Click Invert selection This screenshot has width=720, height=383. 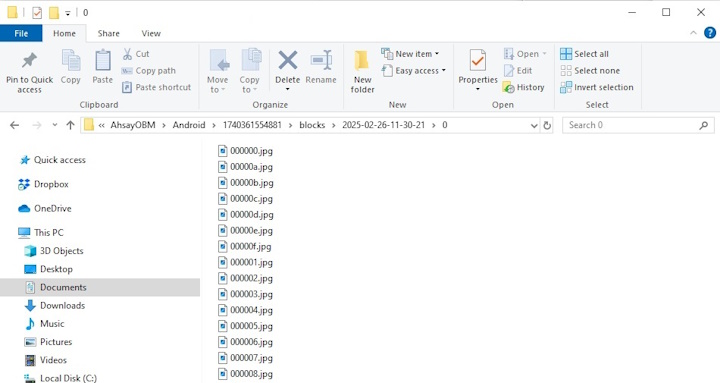[596, 87]
